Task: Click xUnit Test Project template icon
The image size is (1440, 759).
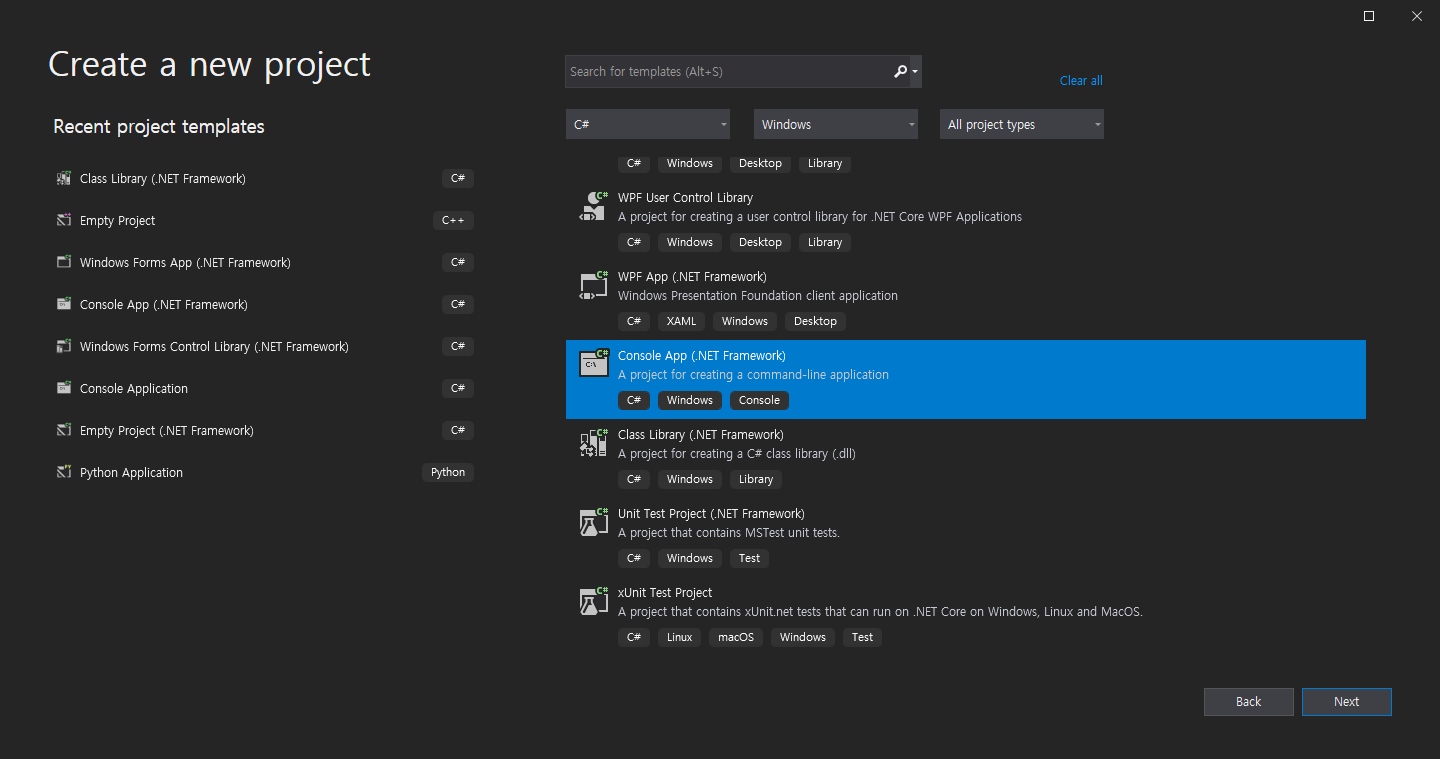Action: tap(594, 601)
